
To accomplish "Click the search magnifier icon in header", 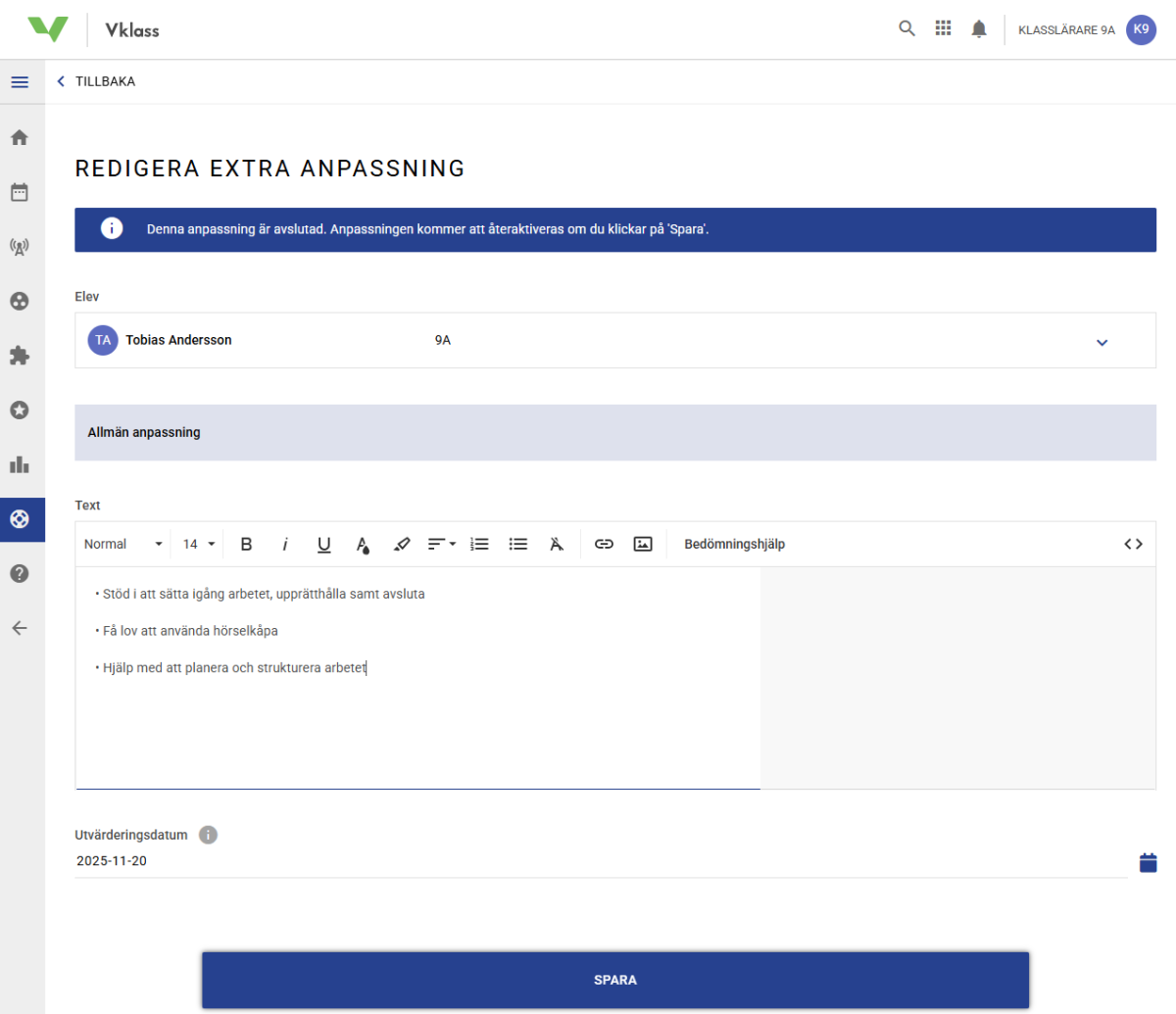I will click(906, 28).
